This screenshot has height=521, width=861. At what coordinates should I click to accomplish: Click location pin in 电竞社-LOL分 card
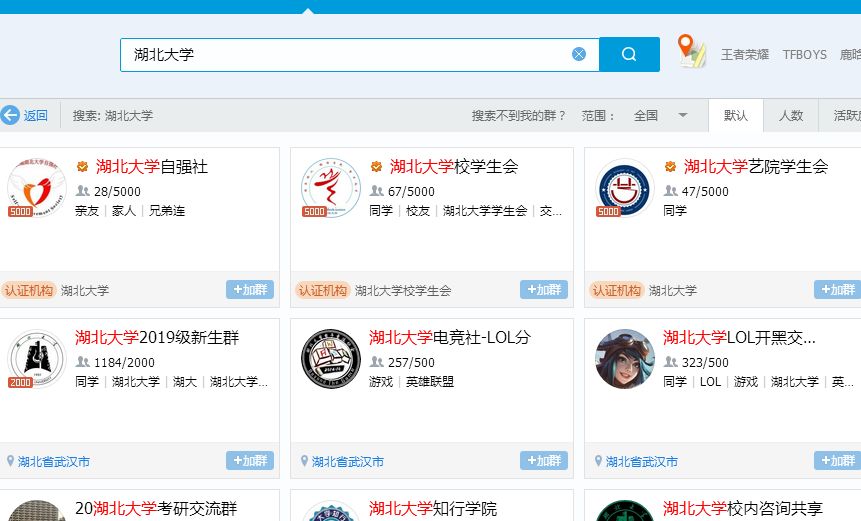304,461
